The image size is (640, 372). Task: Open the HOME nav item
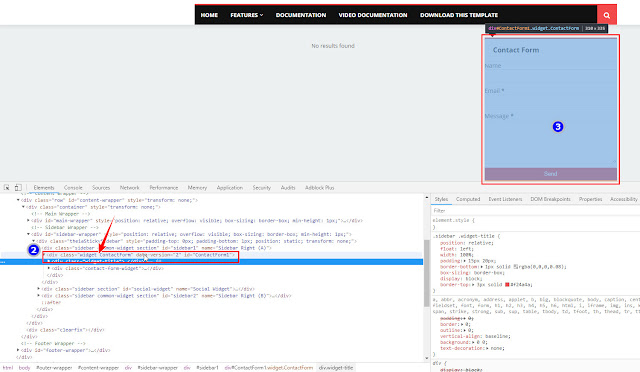[209, 15]
